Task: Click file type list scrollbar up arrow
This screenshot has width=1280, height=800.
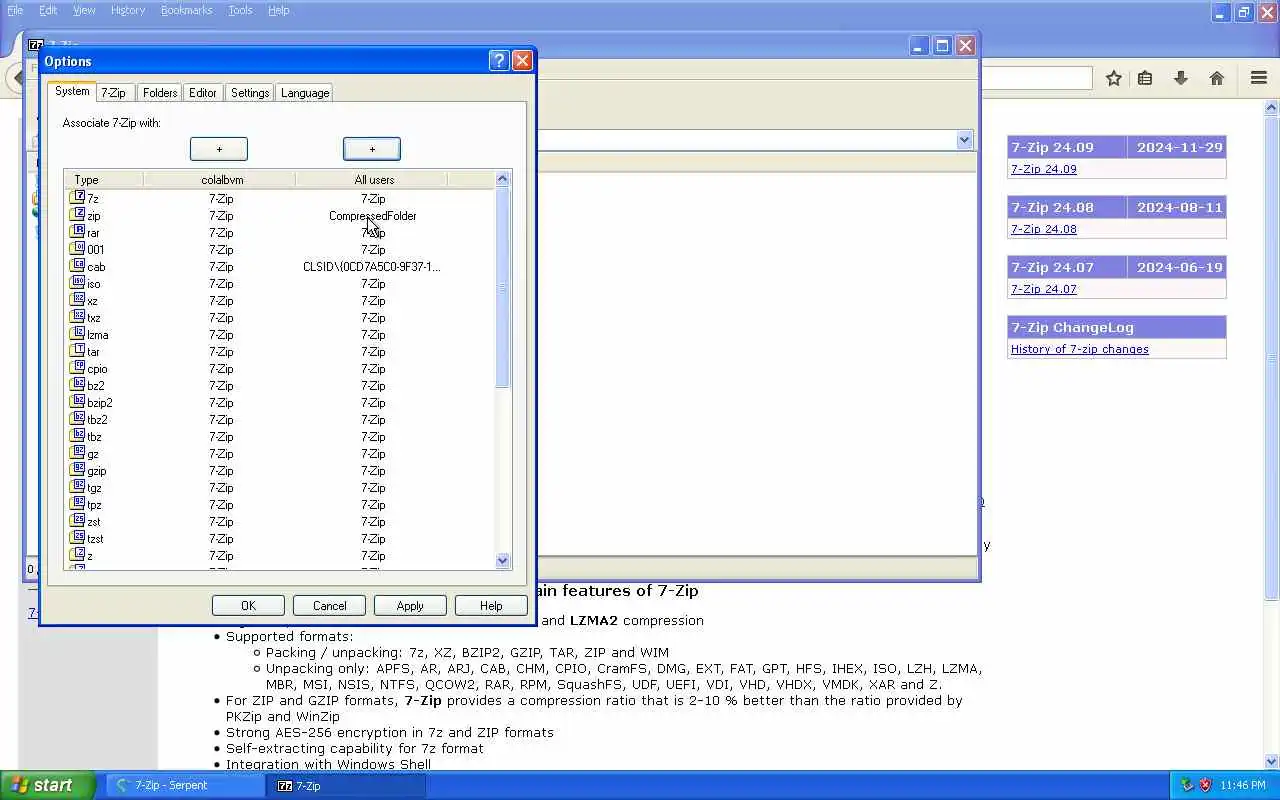Action: click(x=503, y=179)
